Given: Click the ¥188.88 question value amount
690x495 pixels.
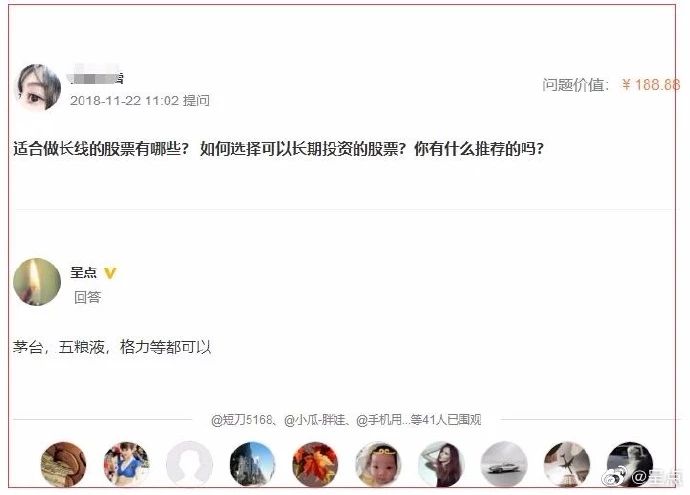Looking at the screenshot, I should (650, 84).
